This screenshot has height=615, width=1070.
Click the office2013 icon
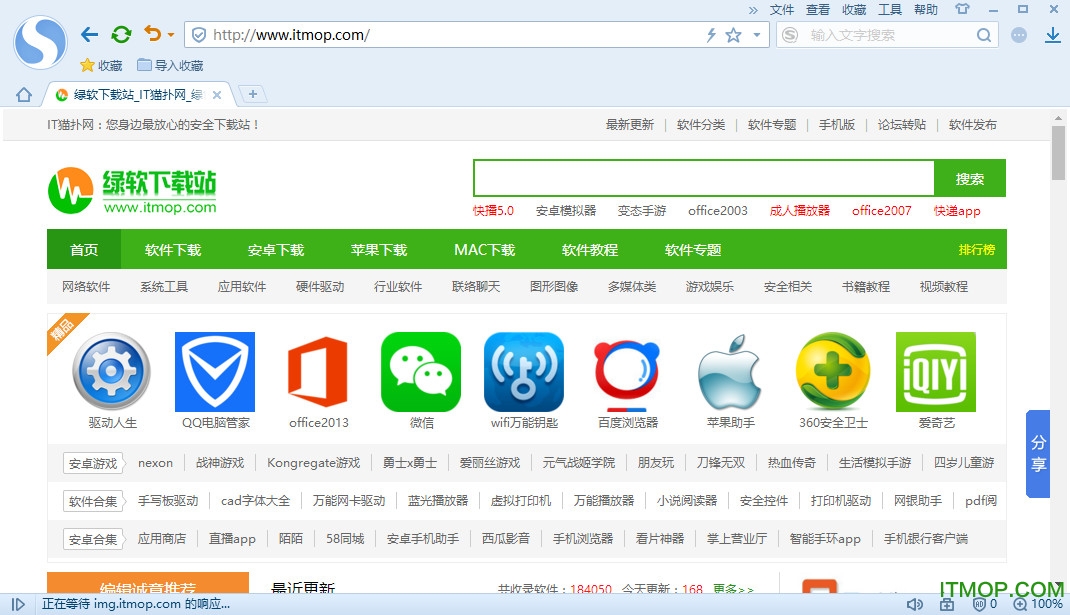[318, 371]
